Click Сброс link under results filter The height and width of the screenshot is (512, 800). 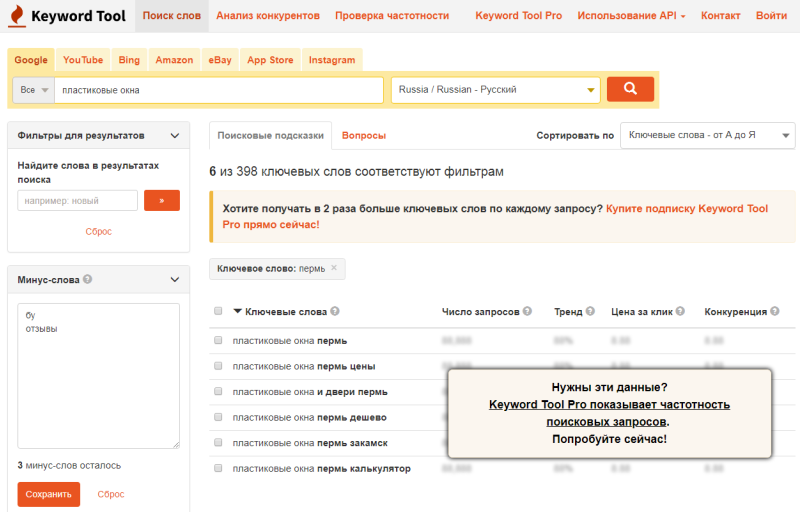(x=98, y=232)
